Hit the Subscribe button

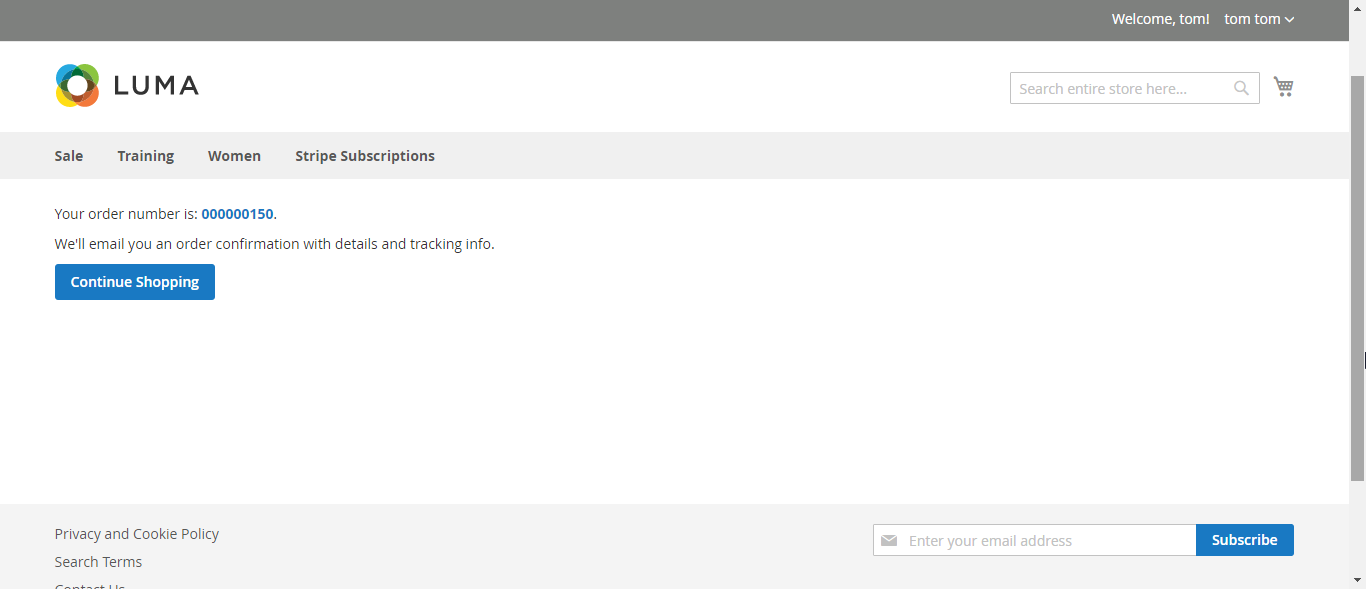tap(1244, 540)
